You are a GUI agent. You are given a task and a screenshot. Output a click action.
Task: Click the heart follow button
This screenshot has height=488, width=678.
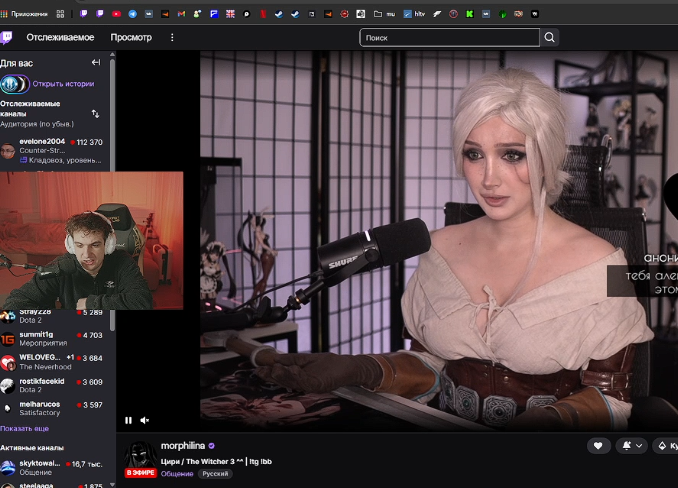598,446
